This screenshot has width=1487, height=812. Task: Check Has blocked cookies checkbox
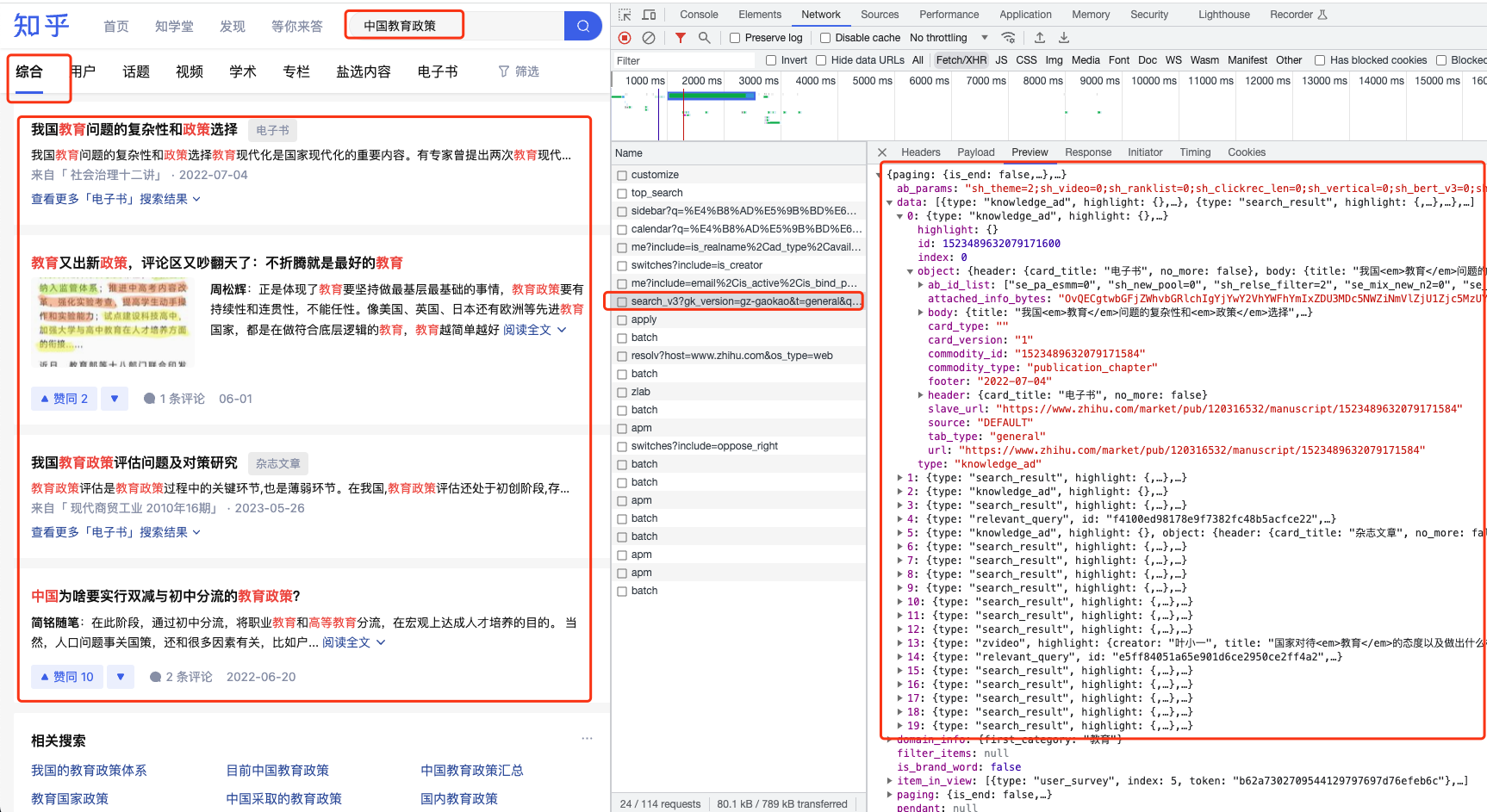tap(1320, 60)
